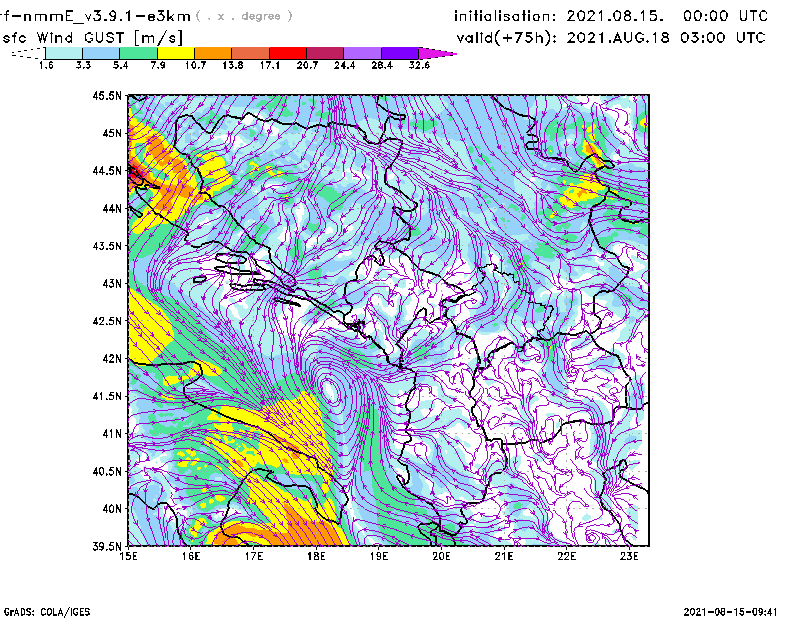Click the '17.1' colorbar value

[x=270, y=65]
